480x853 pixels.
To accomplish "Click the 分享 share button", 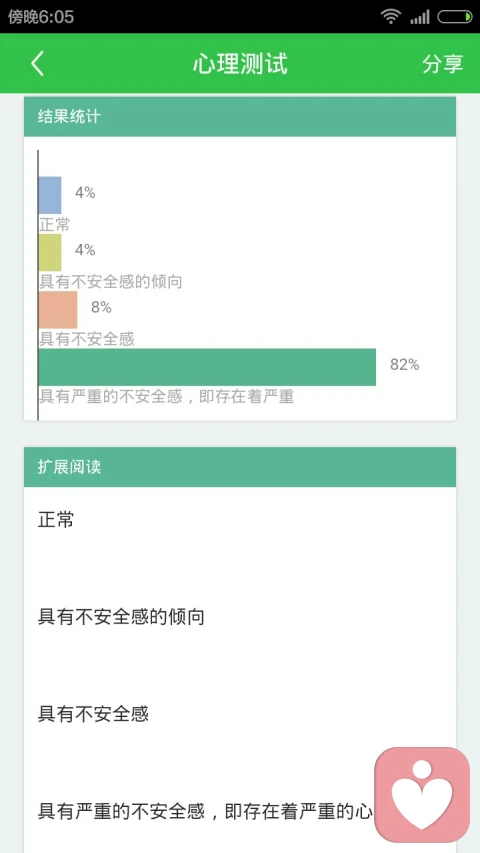I will [442, 64].
